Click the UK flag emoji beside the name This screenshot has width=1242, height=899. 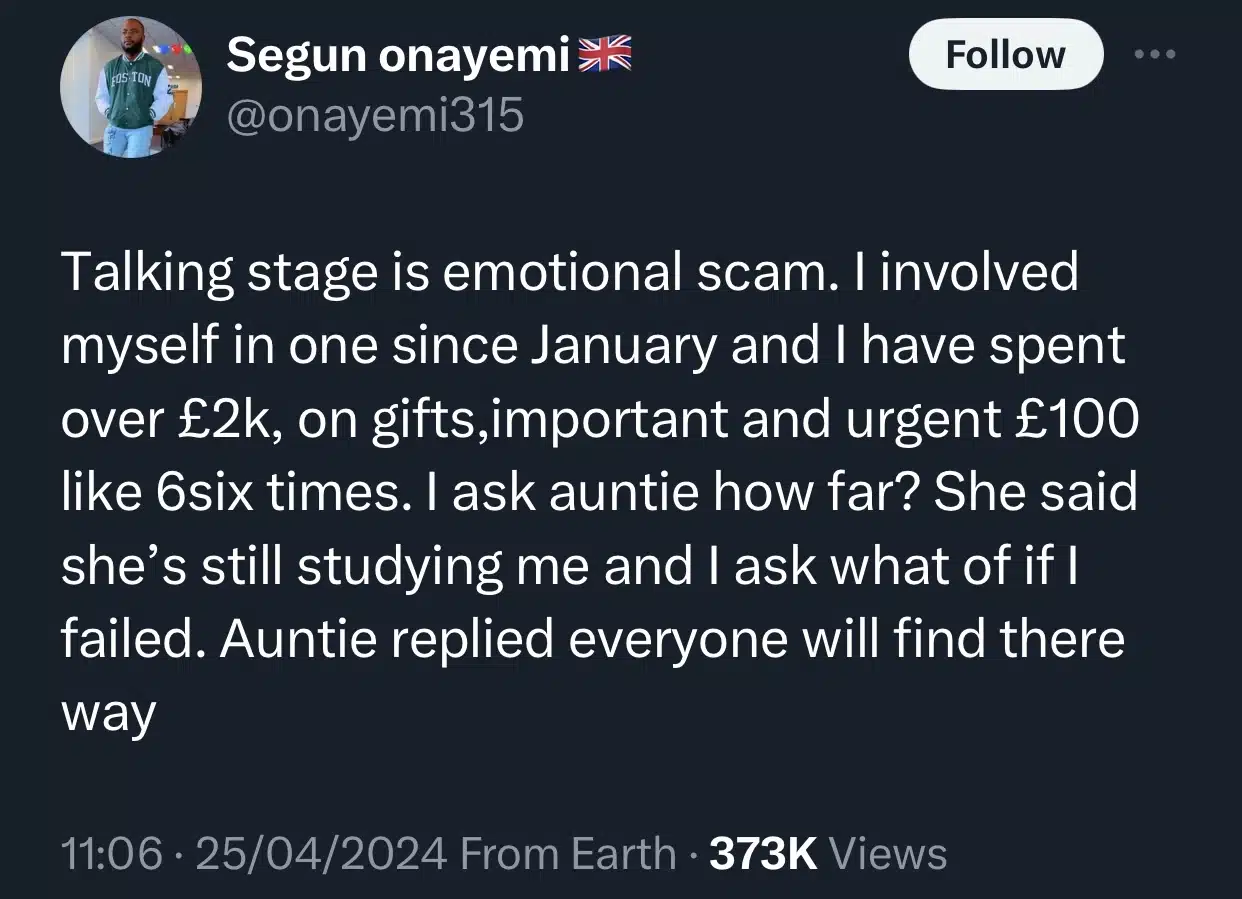[608, 57]
